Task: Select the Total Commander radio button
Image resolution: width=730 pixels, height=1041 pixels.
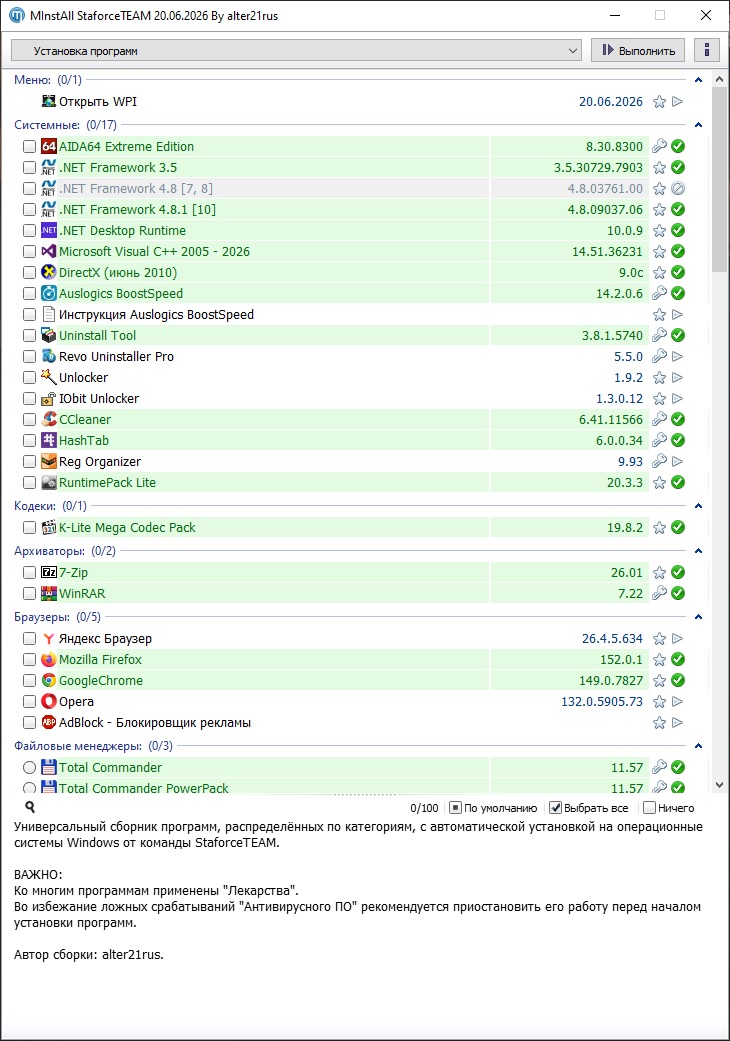Action: [x=29, y=767]
